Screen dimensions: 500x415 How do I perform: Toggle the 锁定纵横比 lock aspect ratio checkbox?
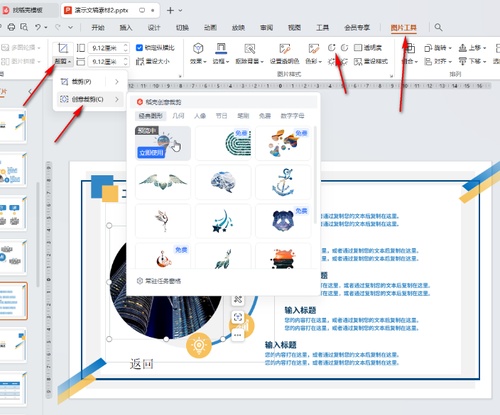pos(139,48)
